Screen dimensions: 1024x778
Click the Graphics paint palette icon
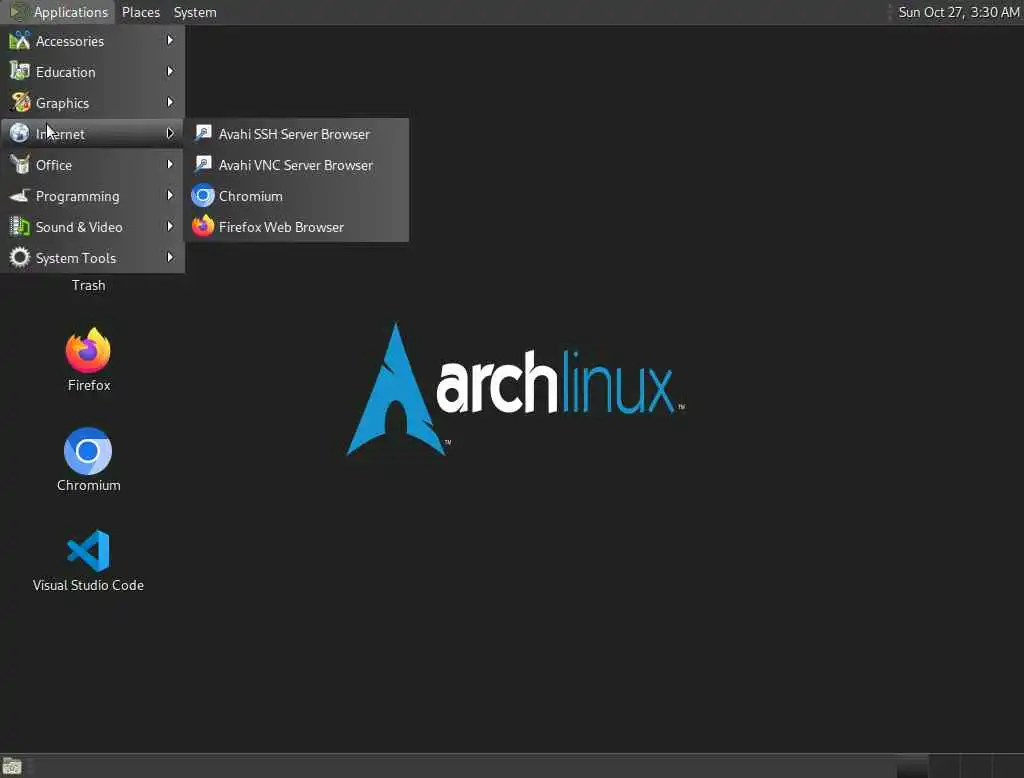tap(20, 103)
